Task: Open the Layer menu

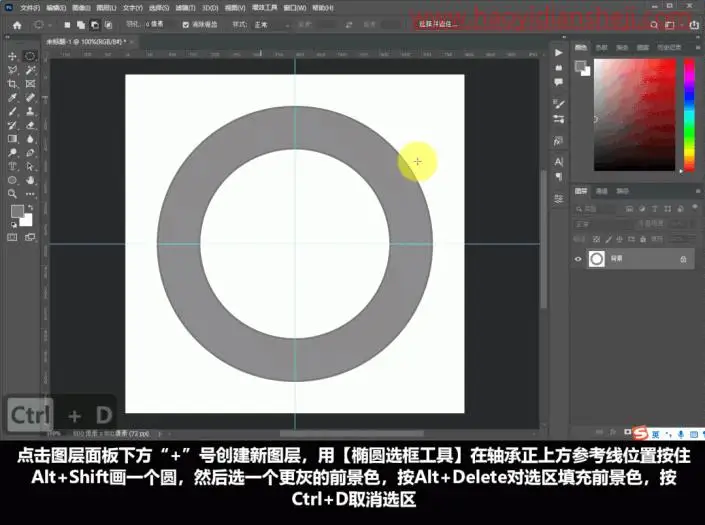Action: (106, 8)
